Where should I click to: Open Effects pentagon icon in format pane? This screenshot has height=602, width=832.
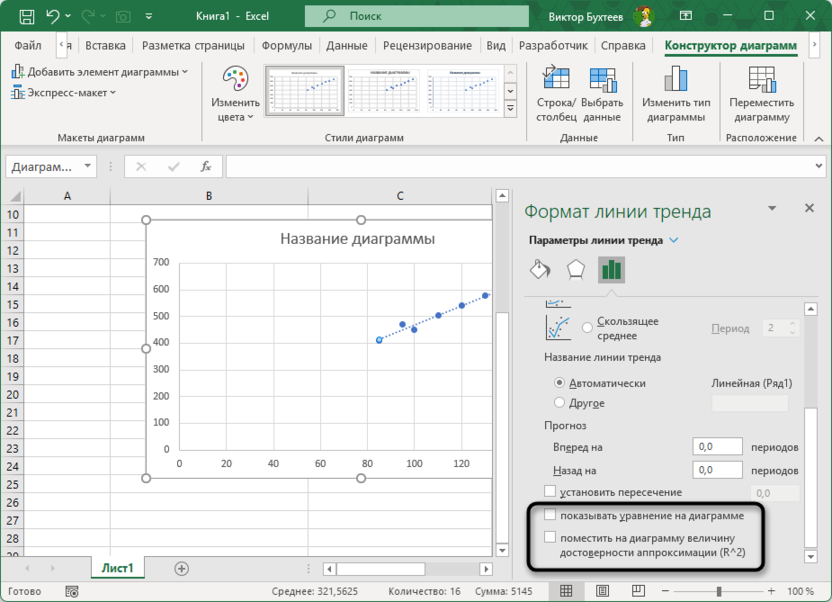point(575,270)
